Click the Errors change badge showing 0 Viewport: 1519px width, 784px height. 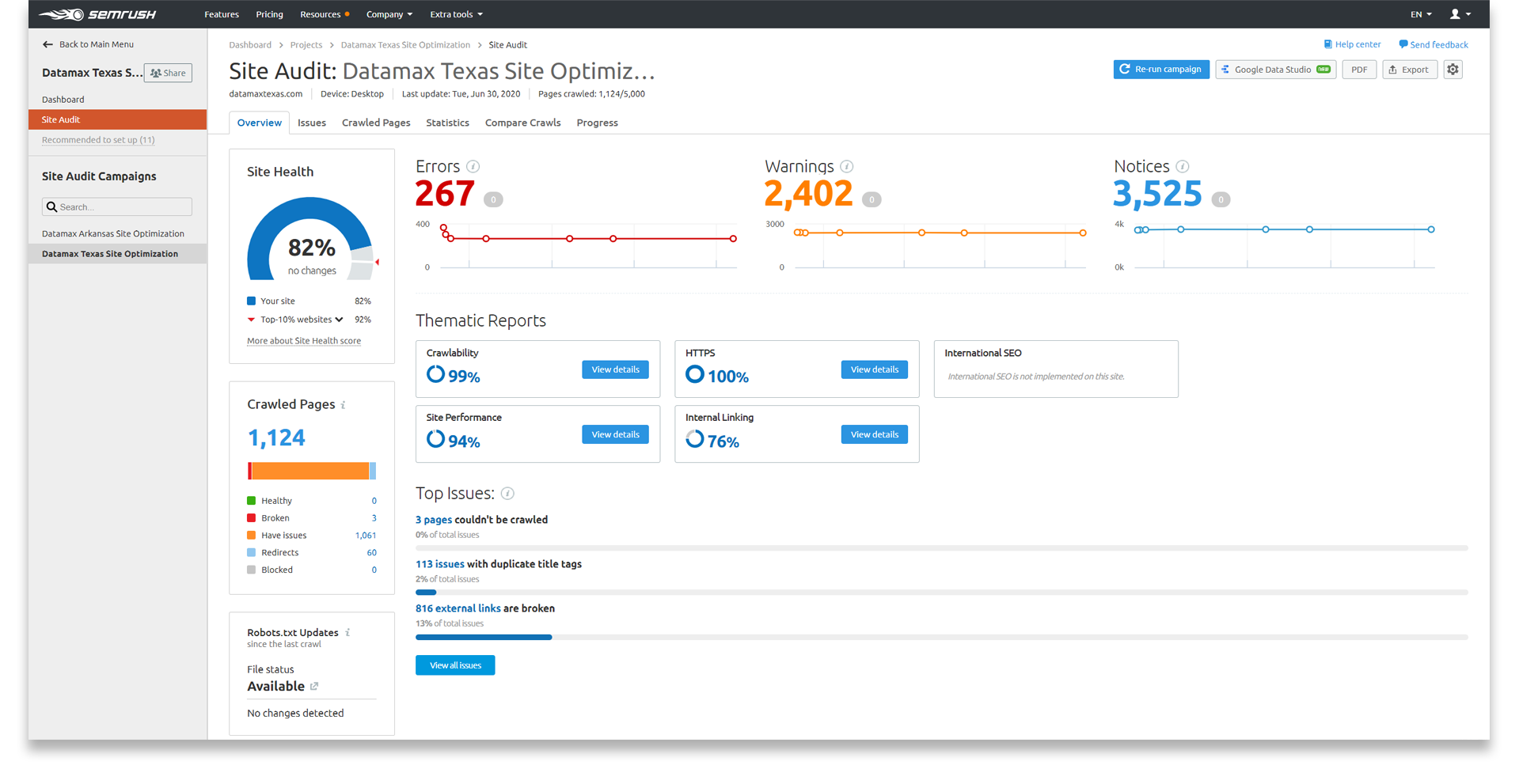(x=493, y=199)
